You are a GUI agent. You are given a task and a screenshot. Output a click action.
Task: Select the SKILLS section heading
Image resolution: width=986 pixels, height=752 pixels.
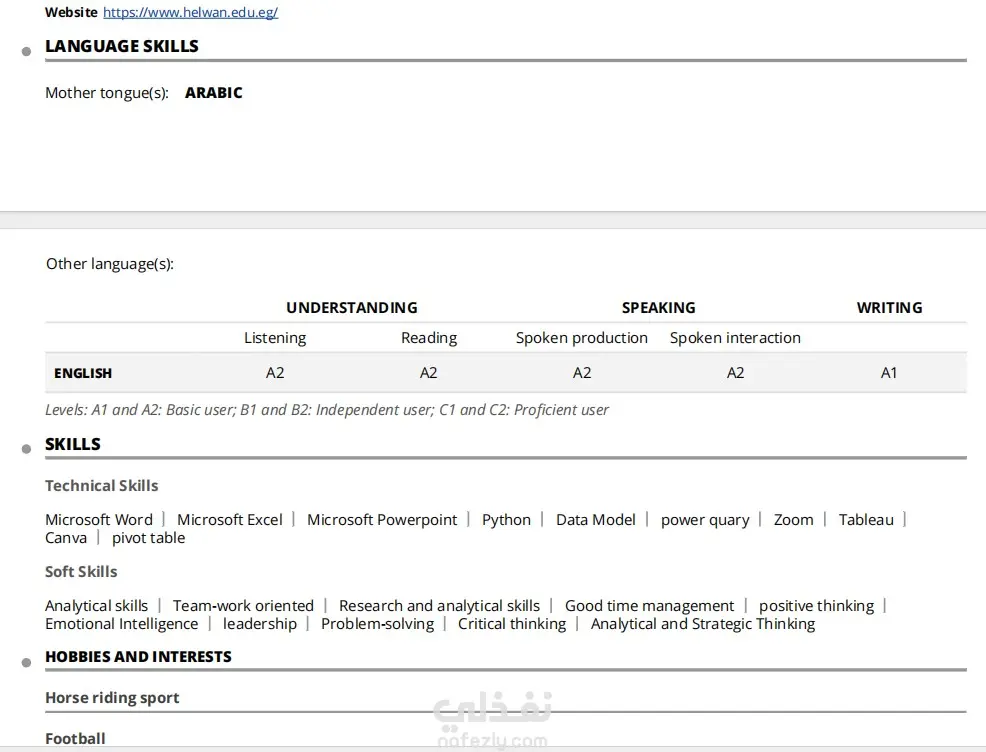point(73,444)
